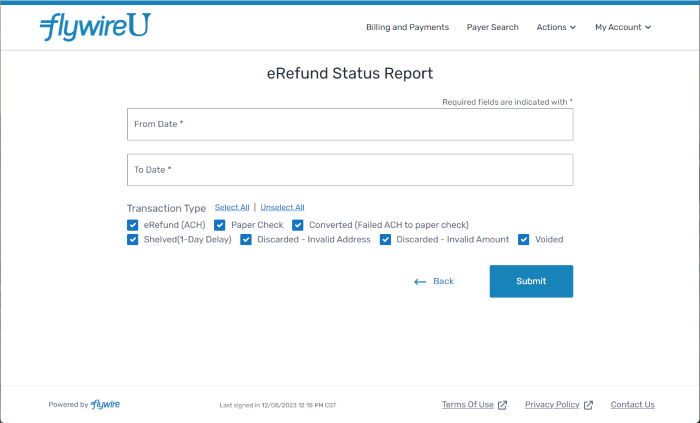This screenshot has height=423, width=700.
Task: Uncheck Discarded - Invalid Address option
Action: point(246,240)
